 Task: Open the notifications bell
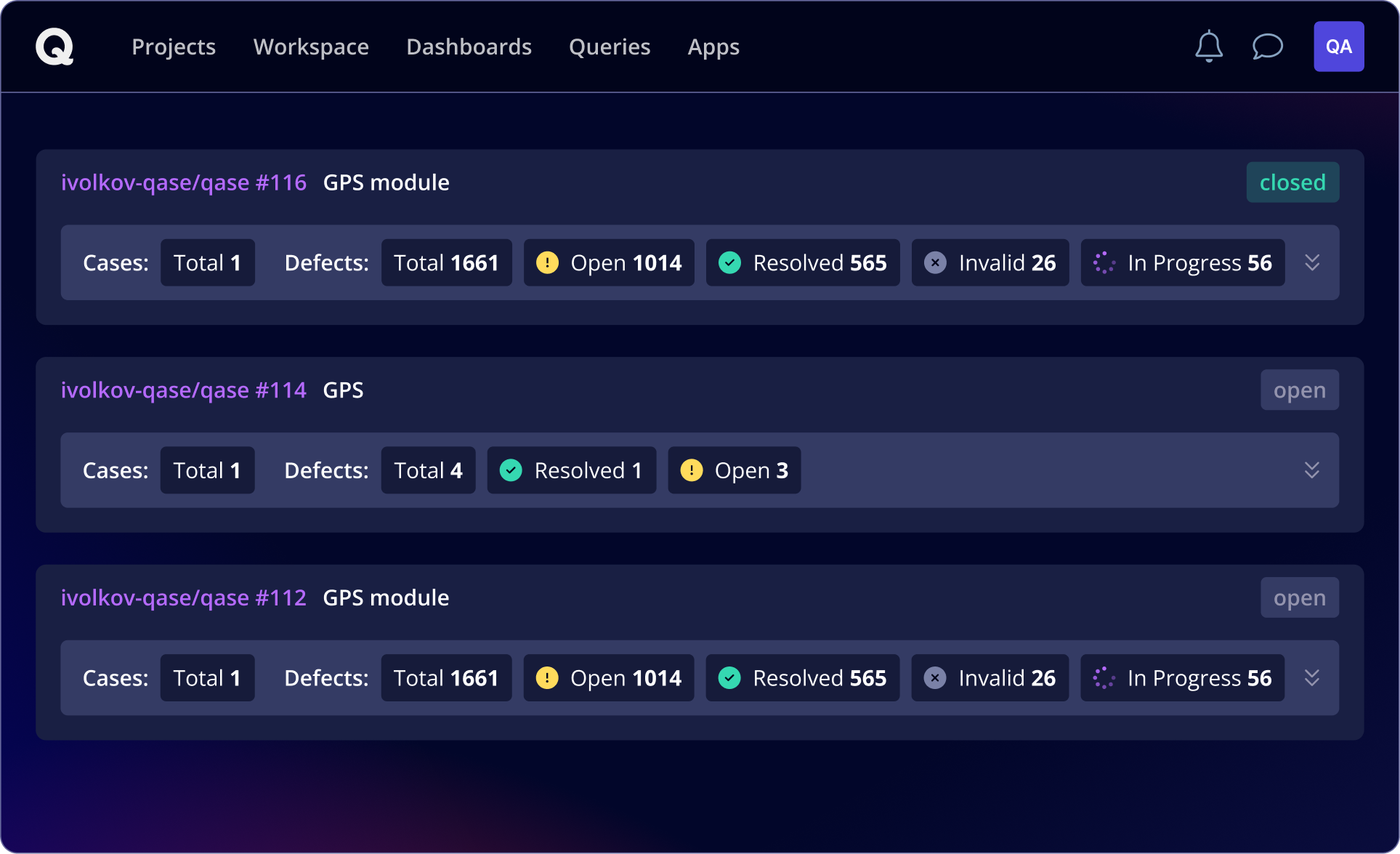tap(1209, 47)
